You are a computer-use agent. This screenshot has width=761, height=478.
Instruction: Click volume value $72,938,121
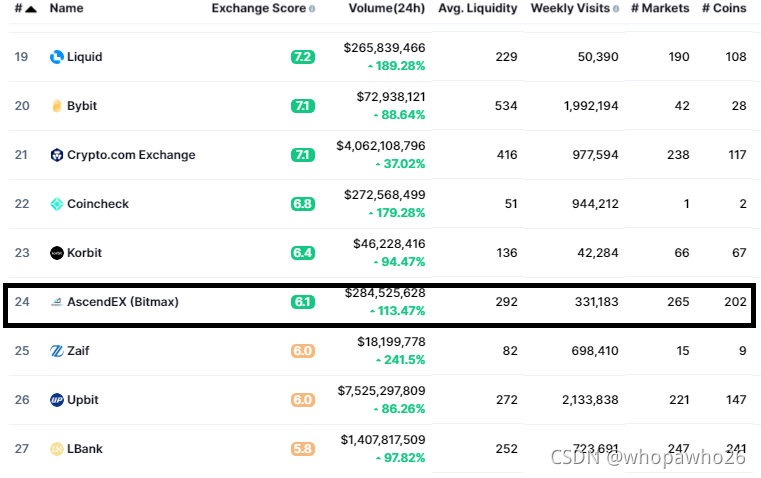391,97
